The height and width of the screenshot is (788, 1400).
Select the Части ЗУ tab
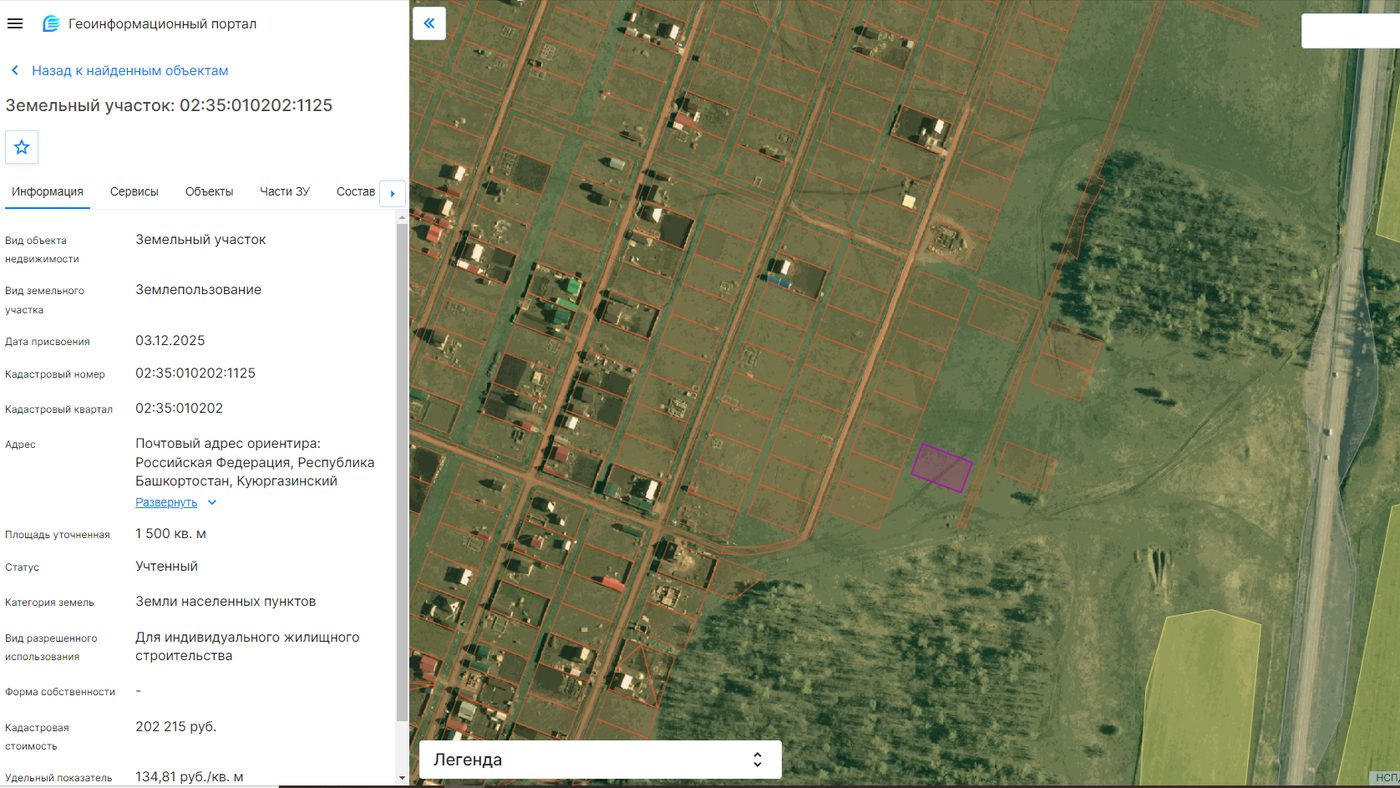(x=285, y=192)
